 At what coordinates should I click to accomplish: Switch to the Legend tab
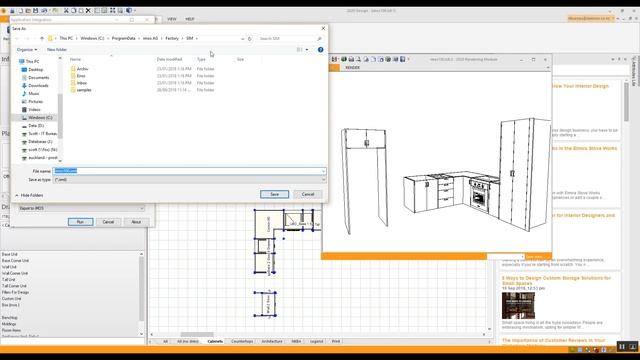(x=316, y=341)
